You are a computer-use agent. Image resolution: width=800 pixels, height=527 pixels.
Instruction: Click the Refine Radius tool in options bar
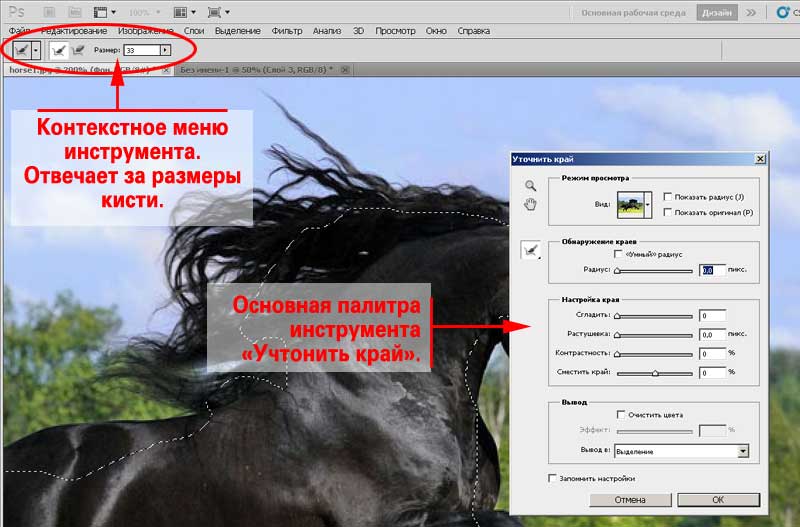click(61, 49)
